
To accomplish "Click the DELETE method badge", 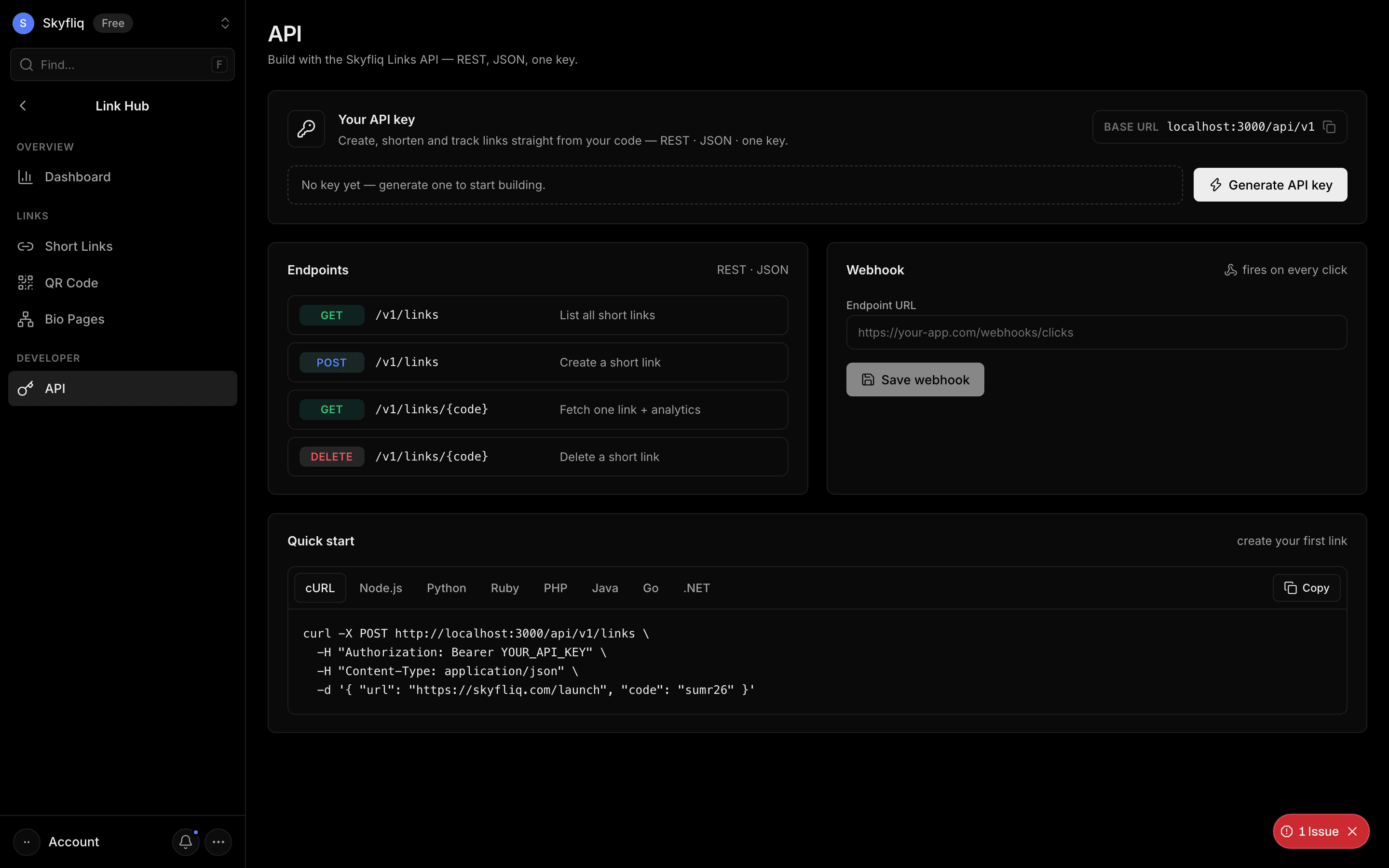I will click(332, 457).
